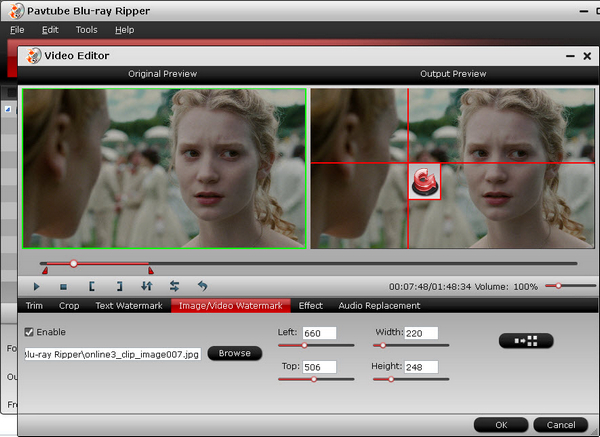Viewport: 600px width, 437px height.
Task: Click the Width slider
Action: pos(411,345)
